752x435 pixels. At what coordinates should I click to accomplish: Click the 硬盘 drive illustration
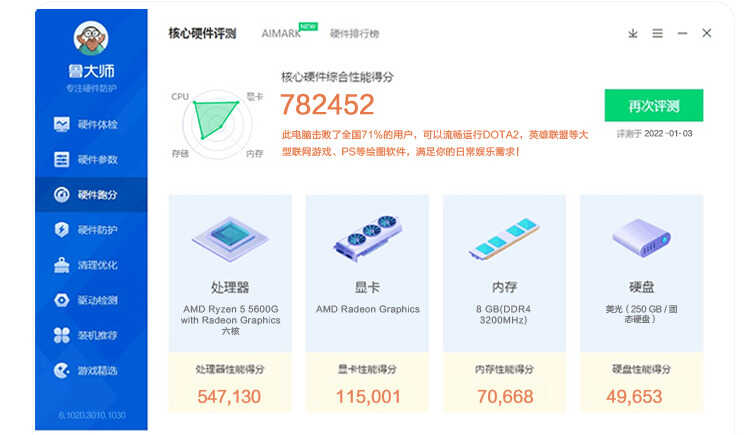(x=641, y=237)
